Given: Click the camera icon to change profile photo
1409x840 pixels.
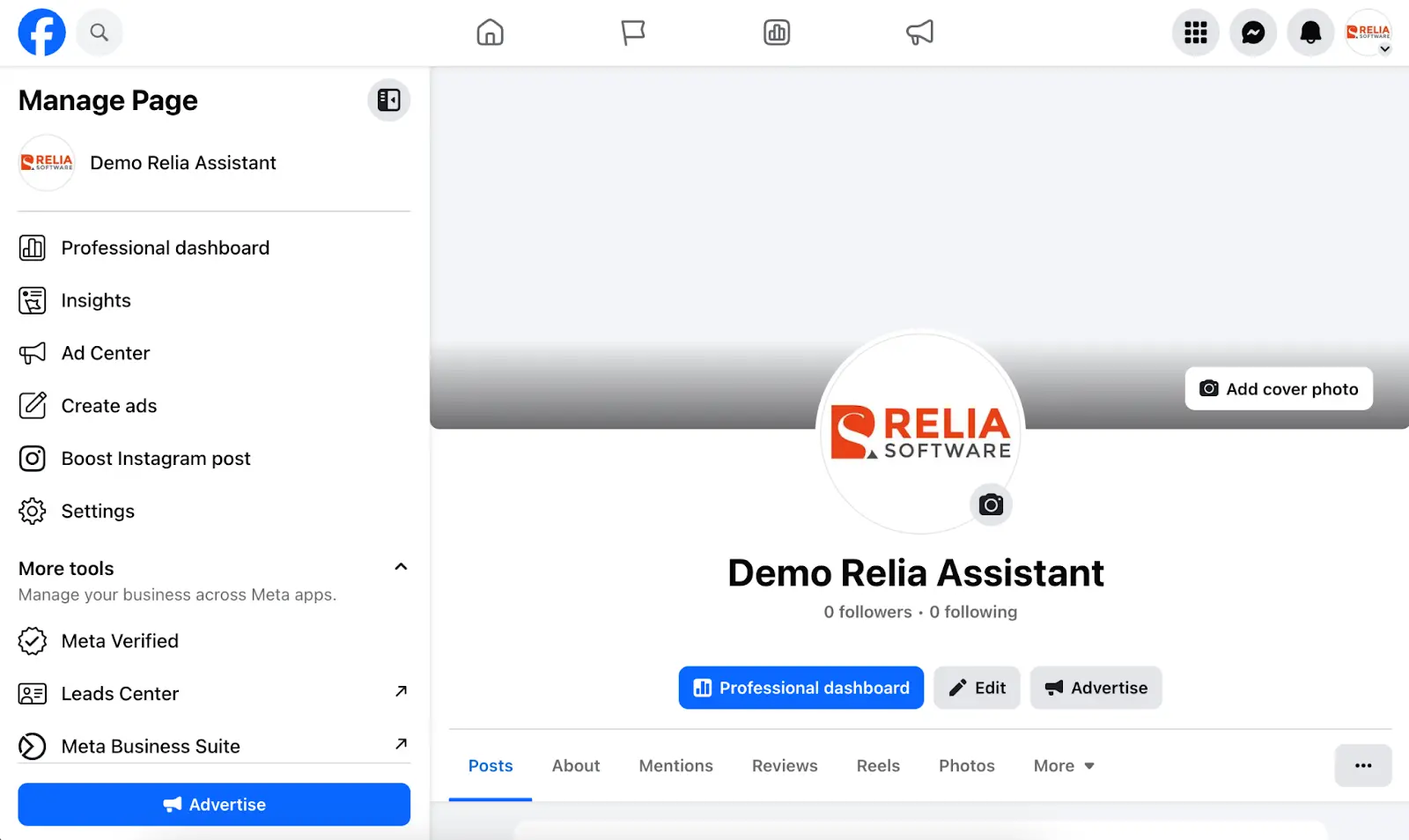Looking at the screenshot, I should (x=990, y=505).
